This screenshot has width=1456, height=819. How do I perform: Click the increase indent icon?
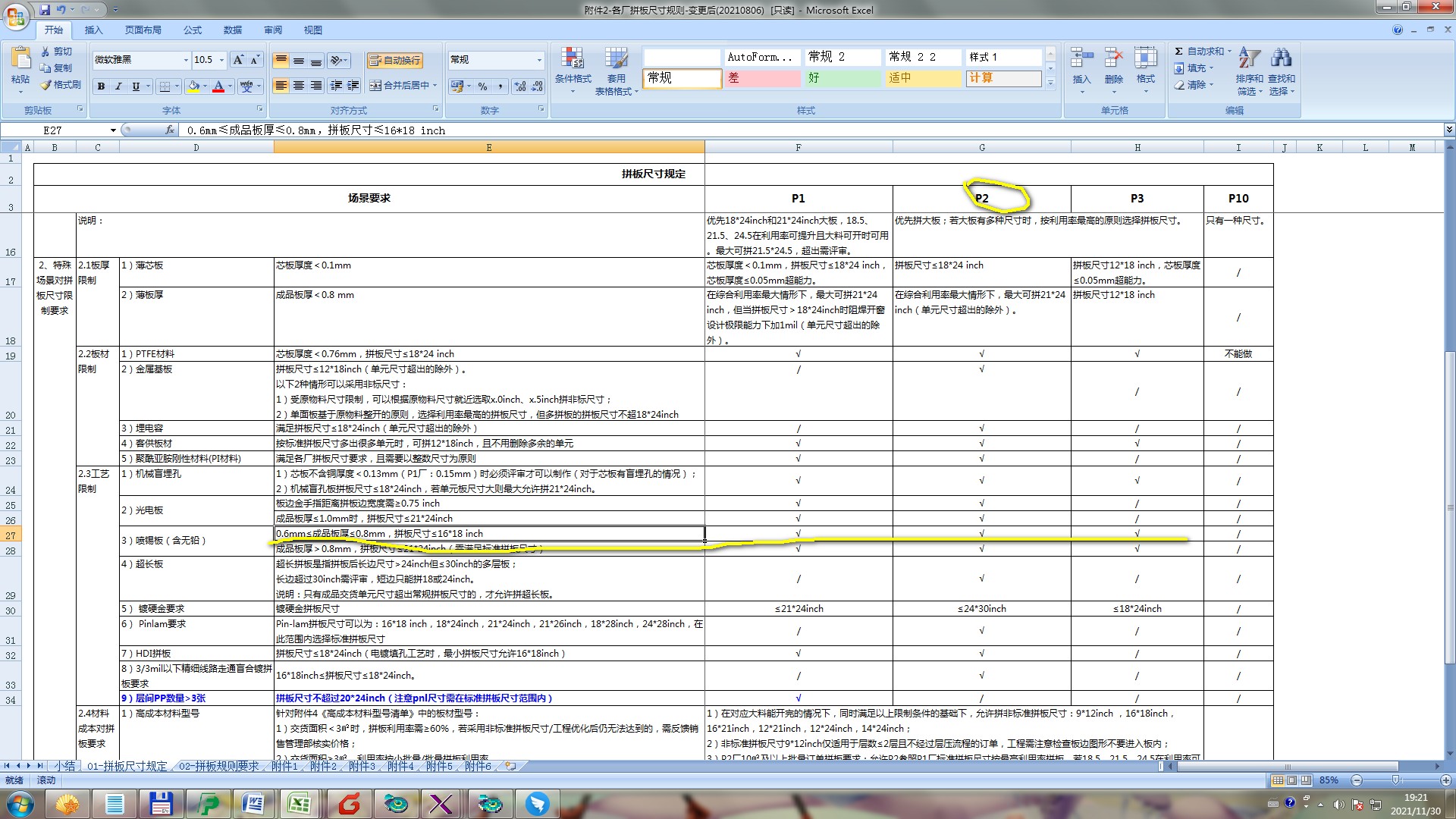(353, 86)
